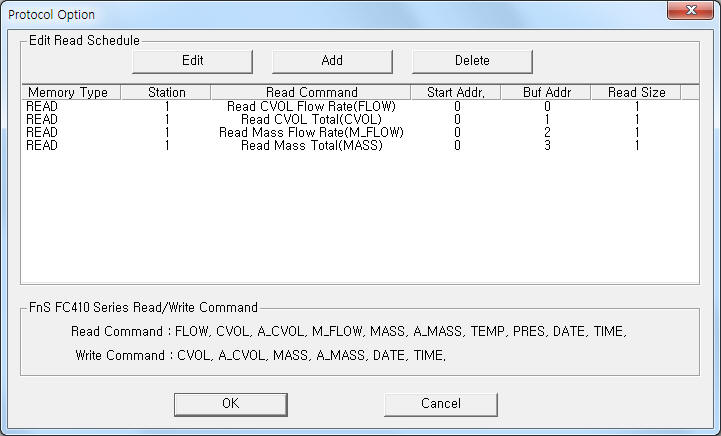
Task: Click the Read Size column header
Action: click(636, 92)
